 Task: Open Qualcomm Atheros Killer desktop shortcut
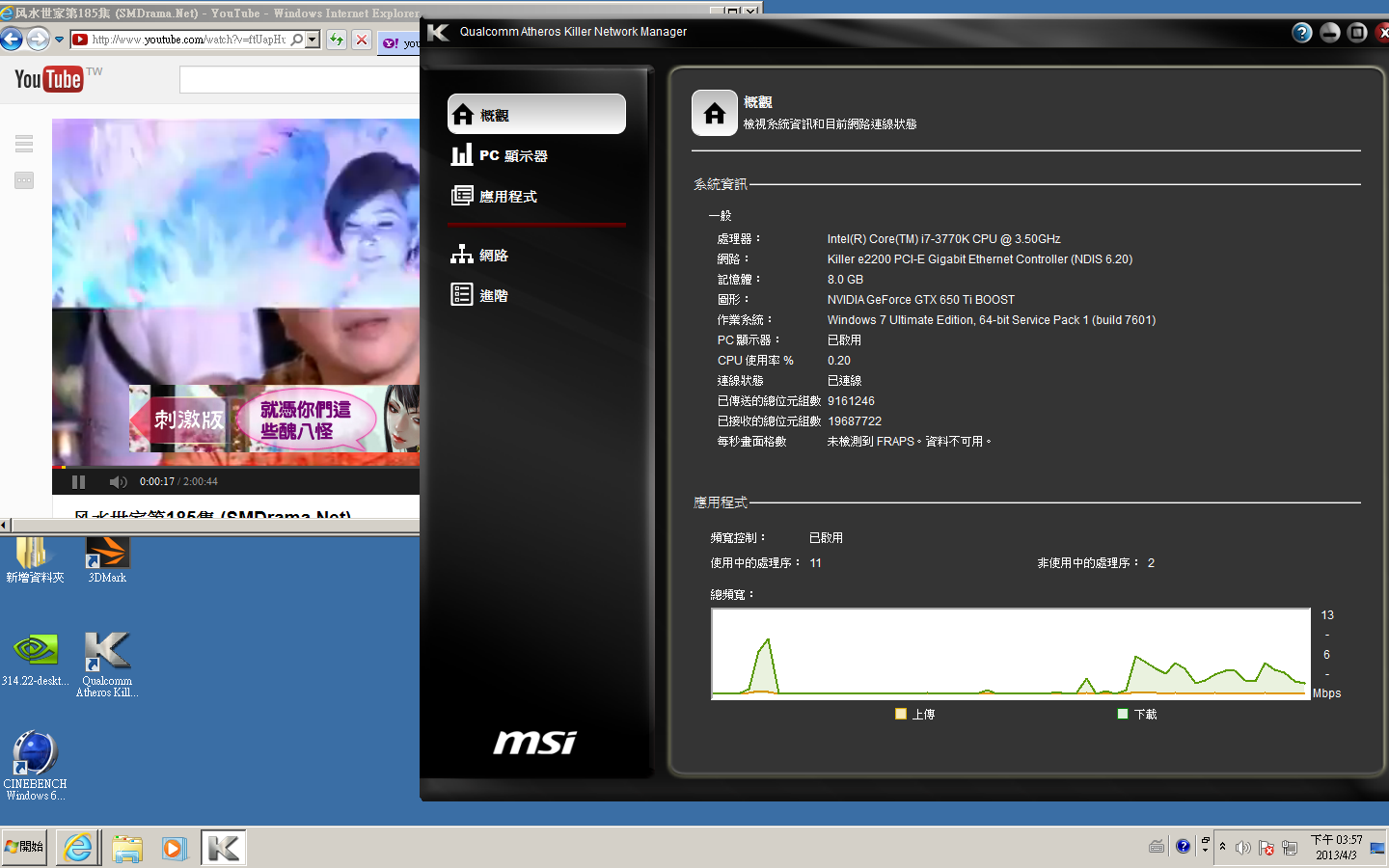[x=107, y=665]
